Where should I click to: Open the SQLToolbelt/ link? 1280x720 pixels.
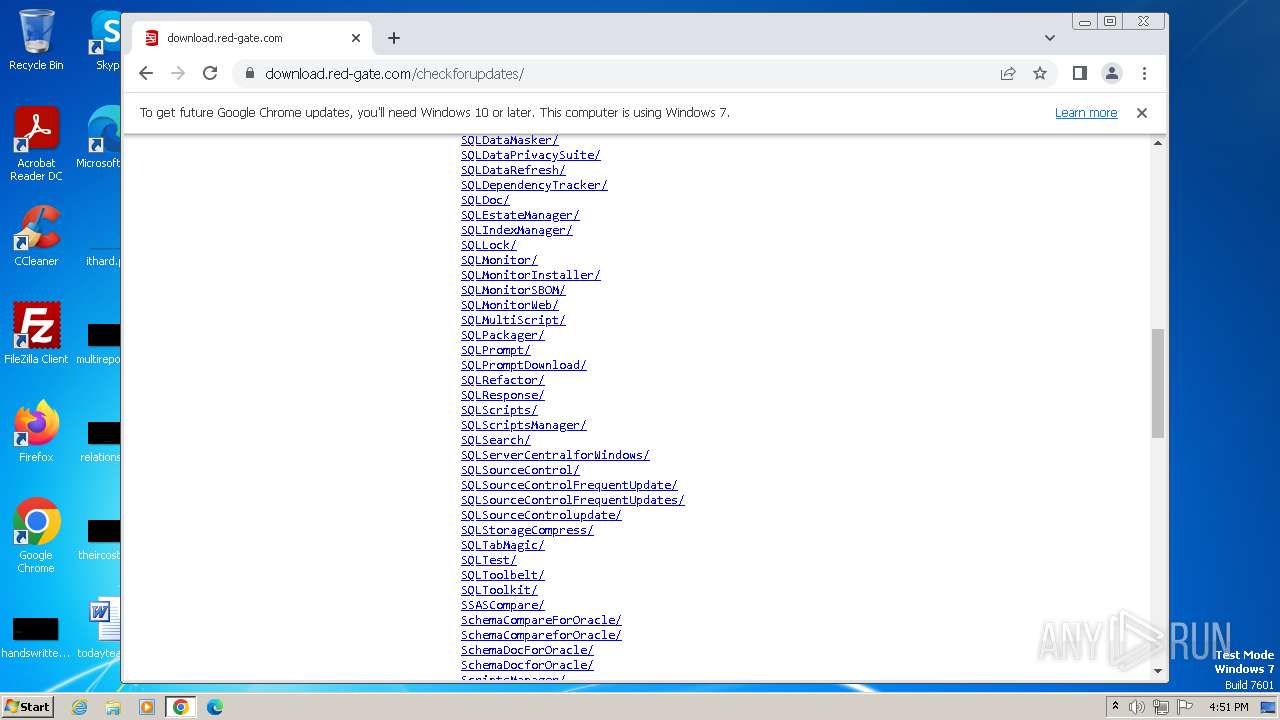coord(503,575)
